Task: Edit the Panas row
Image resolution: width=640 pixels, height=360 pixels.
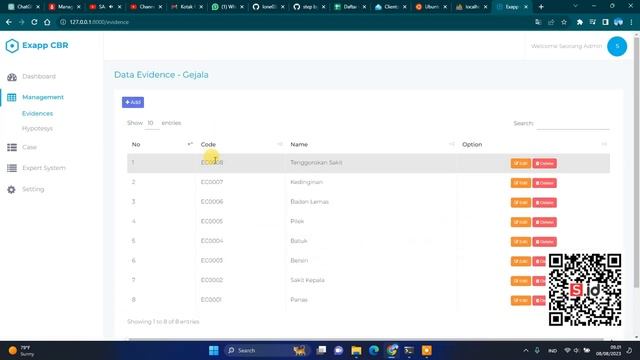Action: [x=520, y=300]
